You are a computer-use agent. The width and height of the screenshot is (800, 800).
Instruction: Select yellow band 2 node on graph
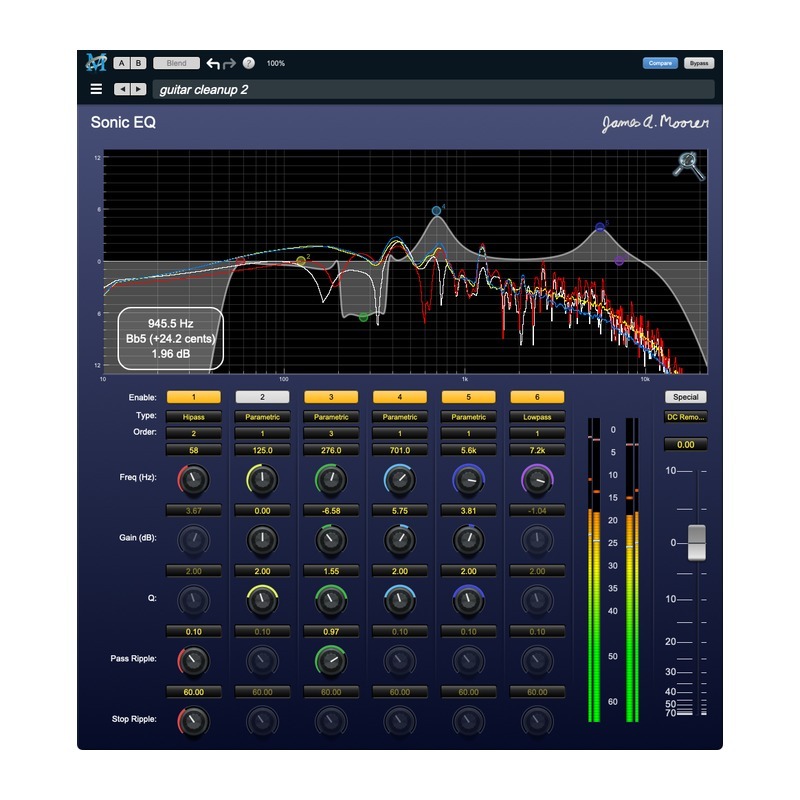301,261
